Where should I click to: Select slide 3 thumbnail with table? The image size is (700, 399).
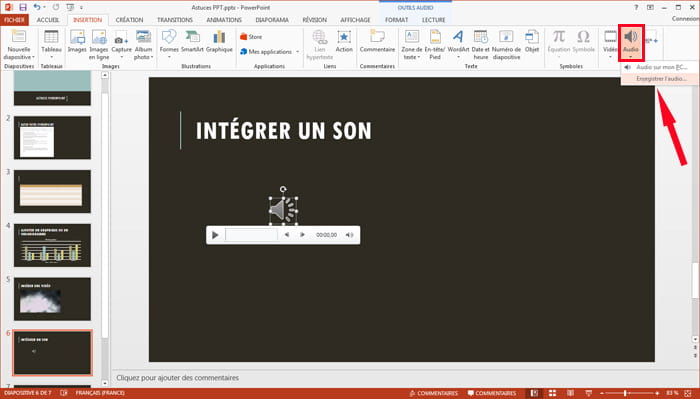(x=52, y=191)
